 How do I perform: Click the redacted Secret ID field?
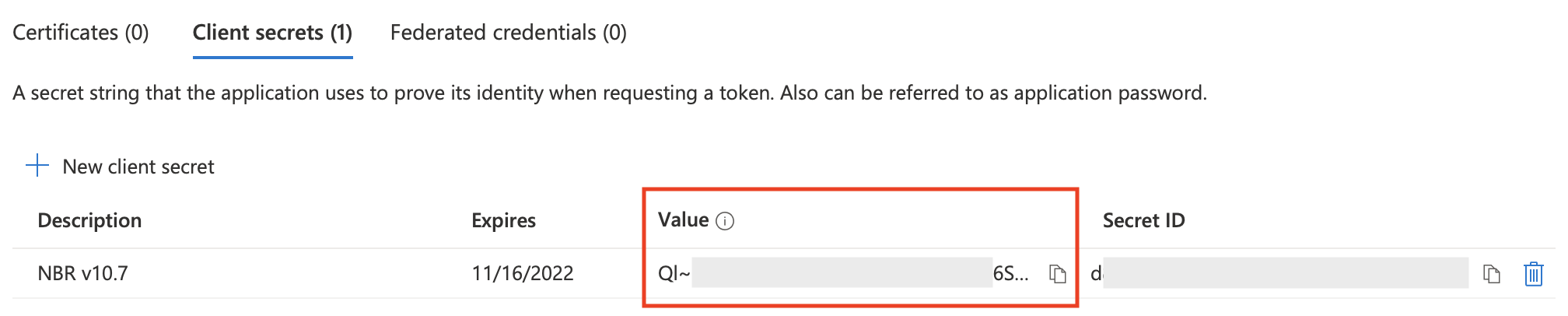1285,273
